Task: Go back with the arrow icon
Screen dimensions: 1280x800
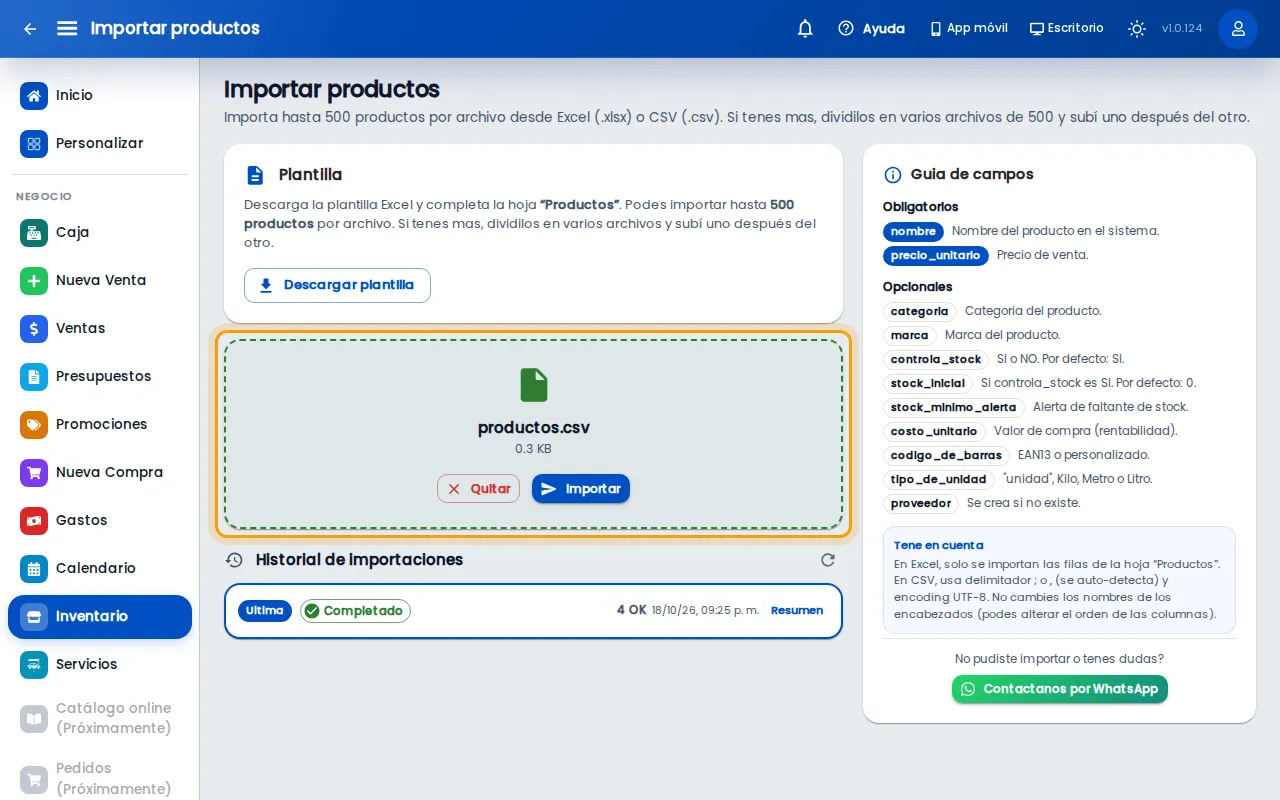Action: point(30,29)
